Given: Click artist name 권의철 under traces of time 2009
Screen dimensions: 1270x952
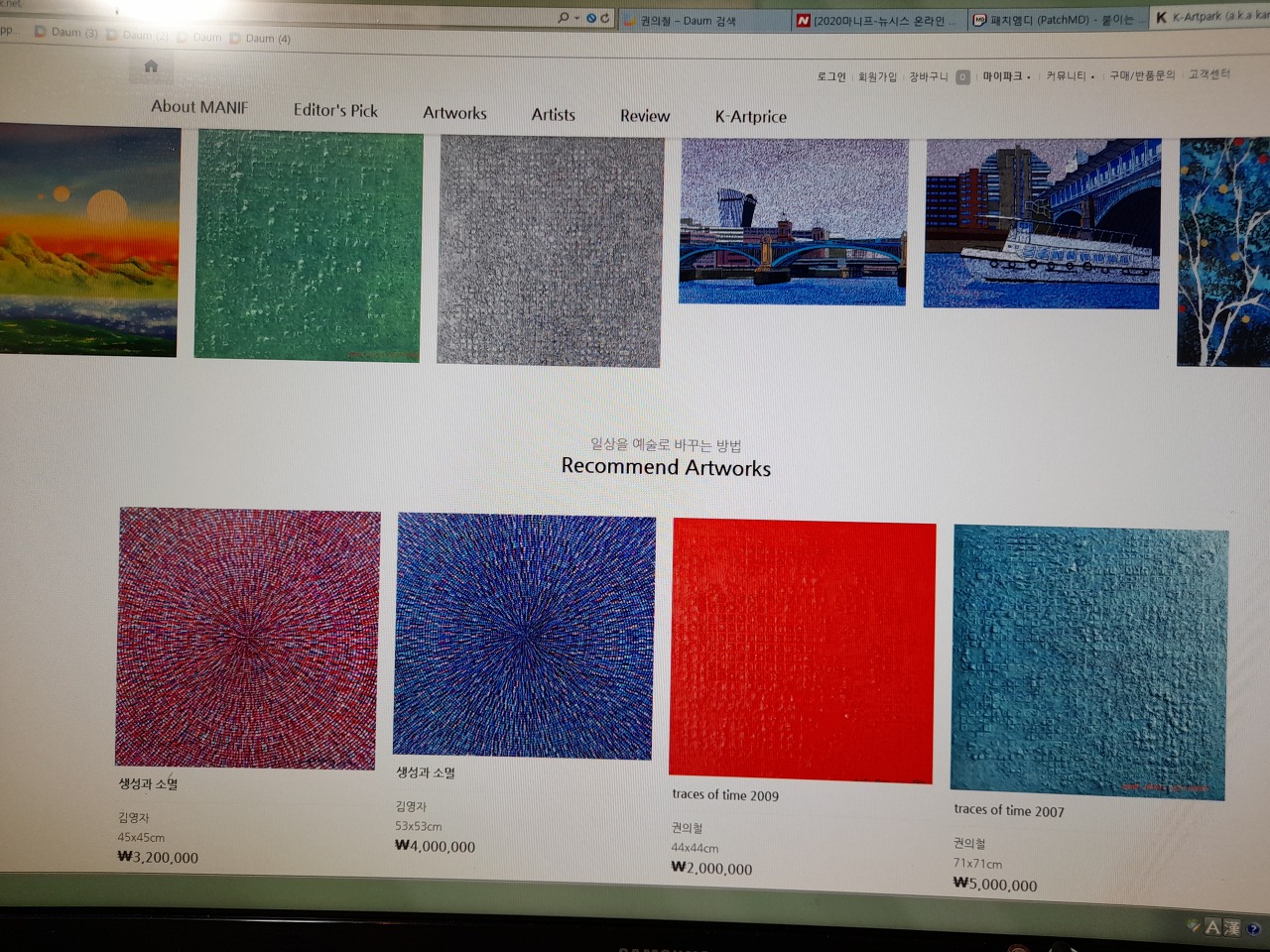Looking at the screenshot, I should pos(687,827).
